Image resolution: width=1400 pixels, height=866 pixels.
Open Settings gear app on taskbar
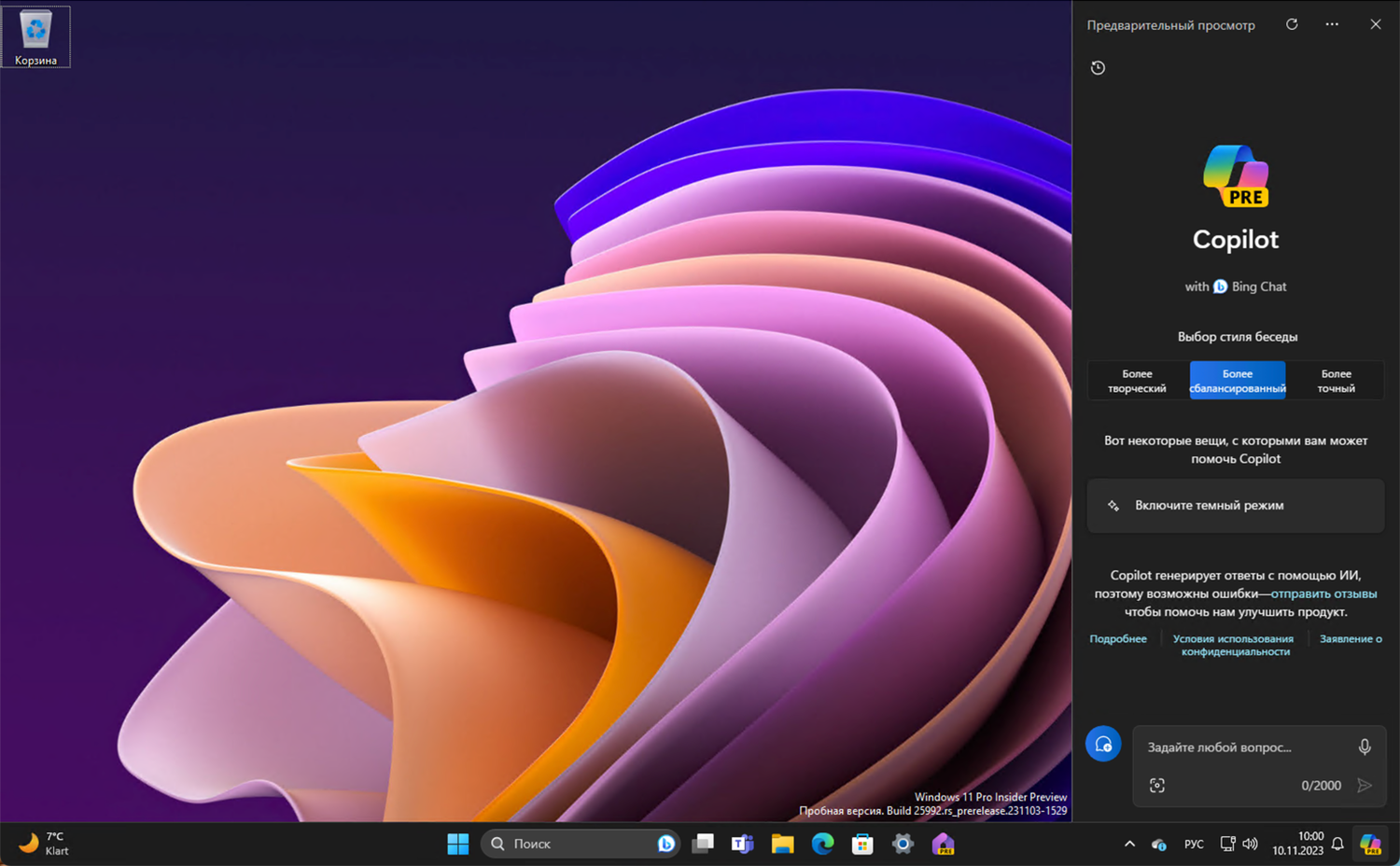pyautogui.click(x=903, y=845)
